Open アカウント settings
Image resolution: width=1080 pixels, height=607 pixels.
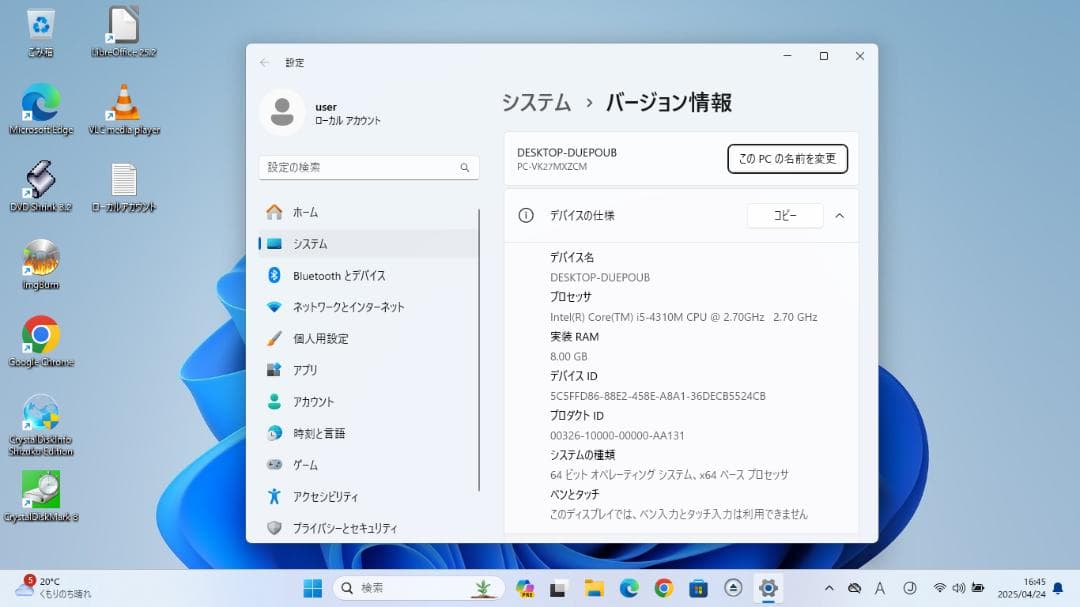click(x=368, y=402)
